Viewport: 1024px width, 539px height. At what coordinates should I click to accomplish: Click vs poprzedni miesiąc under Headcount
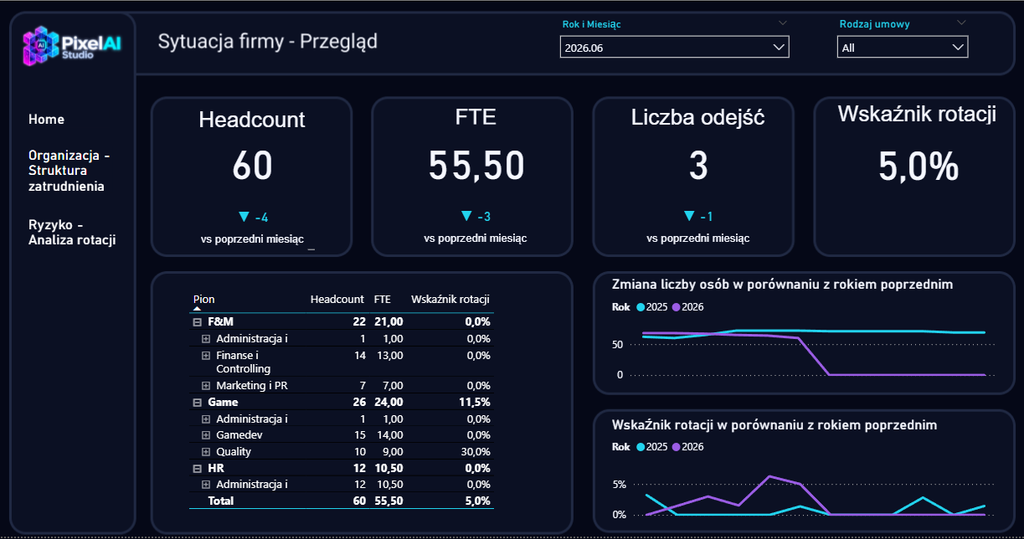[x=252, y=240]
